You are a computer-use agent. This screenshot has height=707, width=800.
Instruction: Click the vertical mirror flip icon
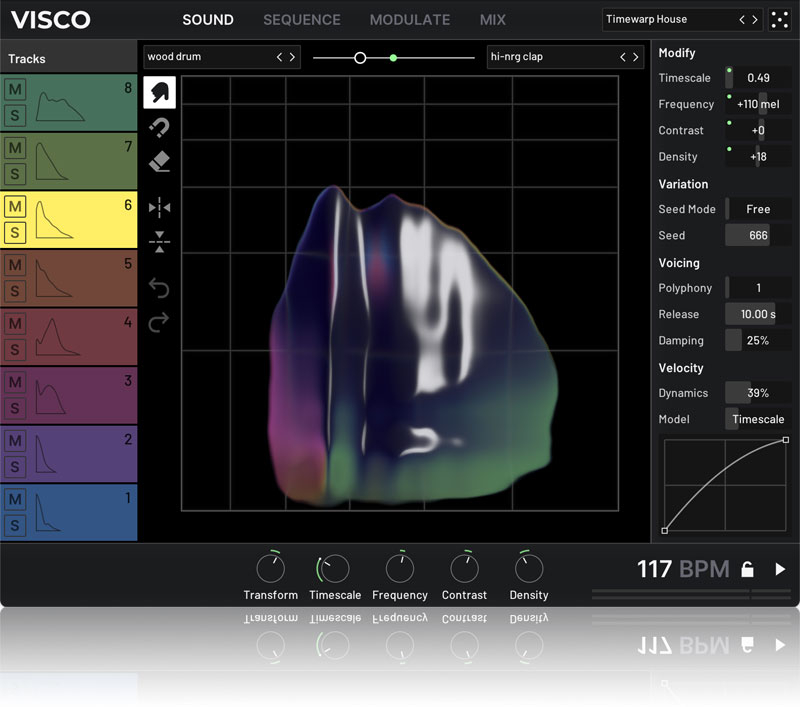click(159, 241)
